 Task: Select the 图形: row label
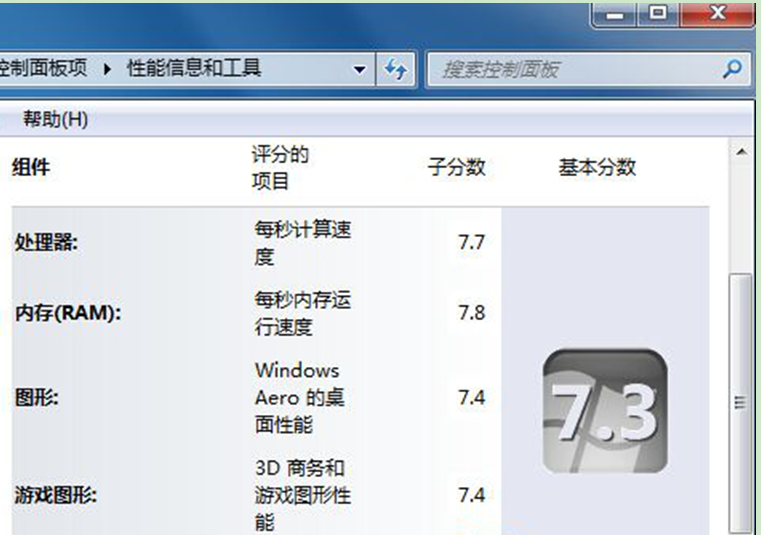click(36, 398)
